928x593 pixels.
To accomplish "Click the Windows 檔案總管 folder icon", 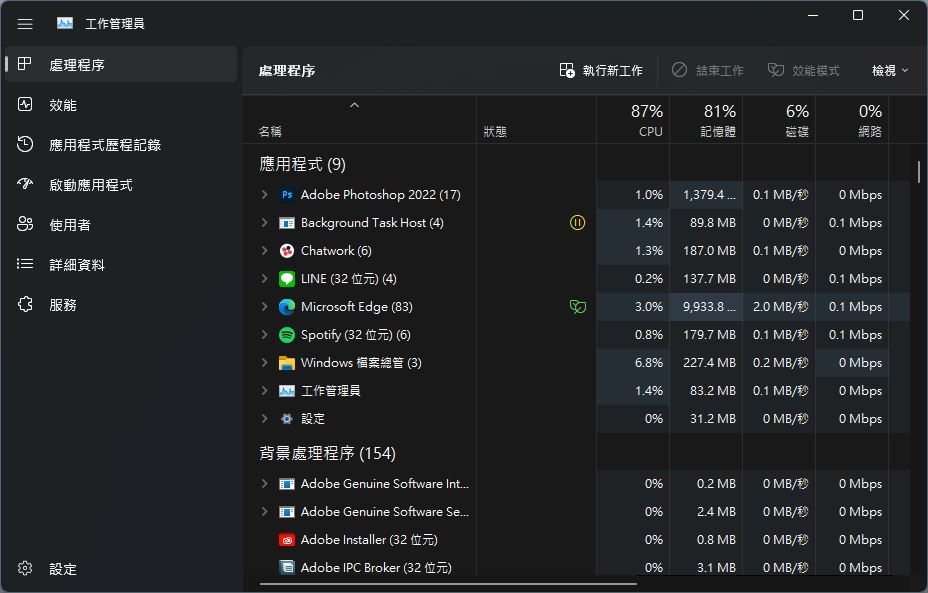I will point(287,363).
